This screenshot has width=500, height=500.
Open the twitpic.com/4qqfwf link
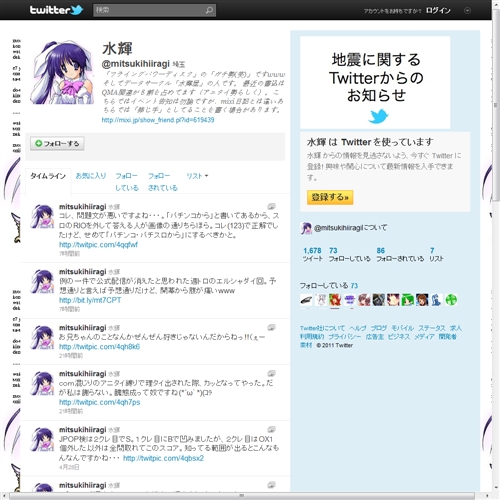(98, 245)
